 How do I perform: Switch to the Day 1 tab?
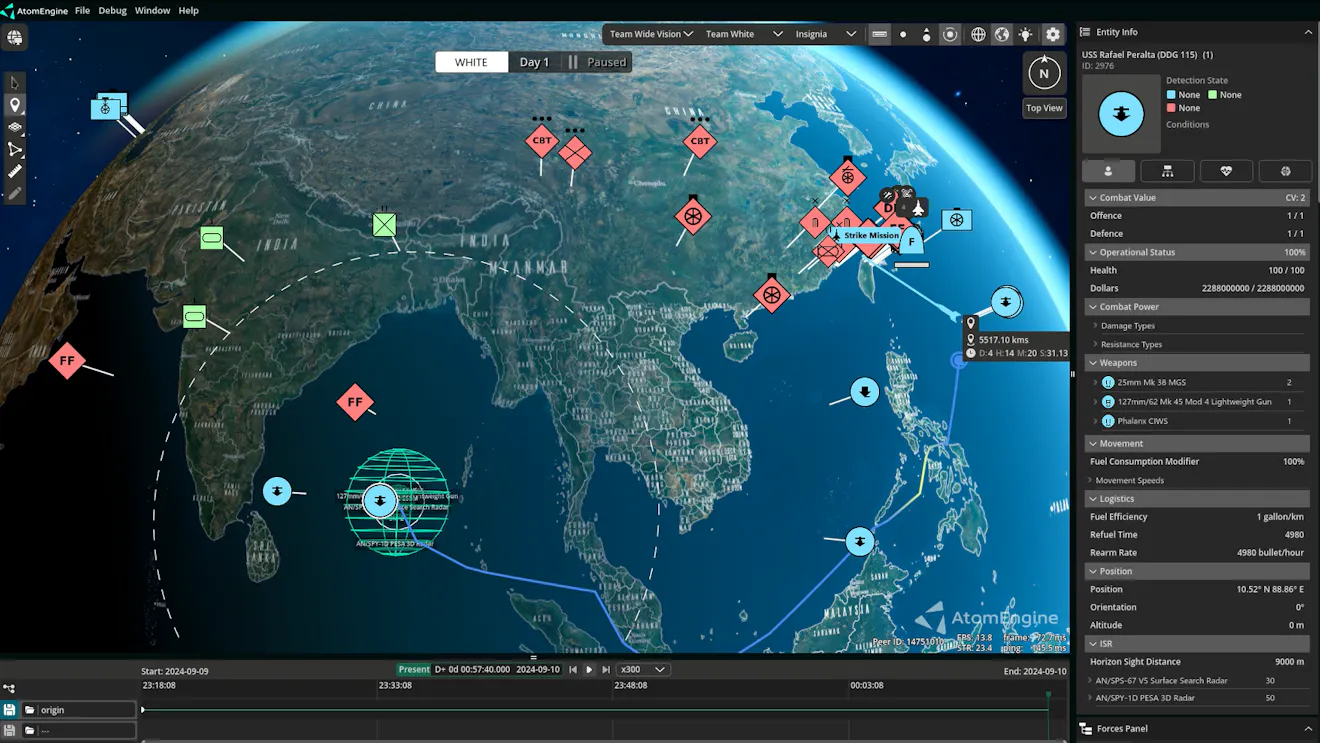tap(534, 61)
